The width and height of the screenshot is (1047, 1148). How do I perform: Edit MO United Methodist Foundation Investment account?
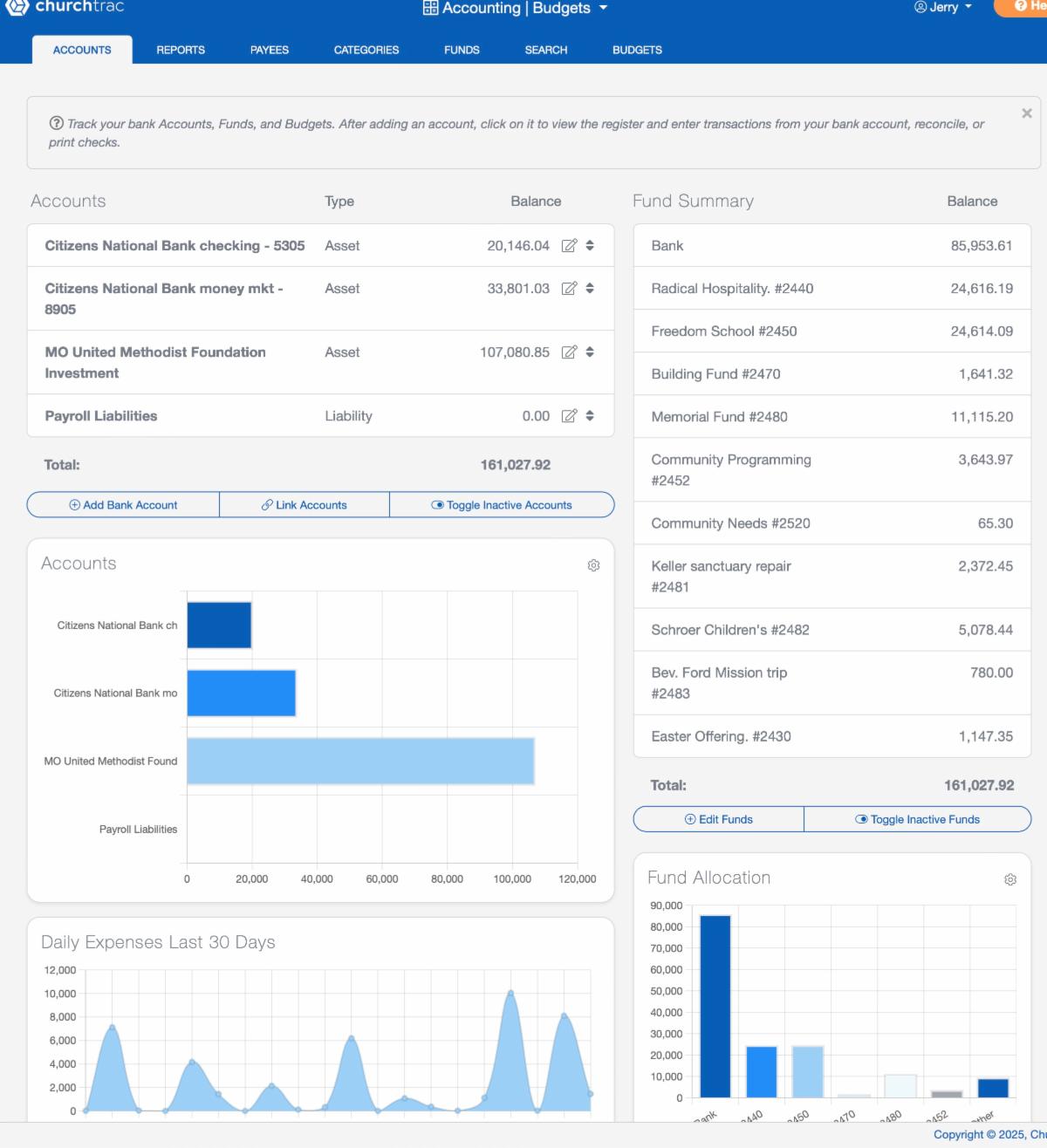[x=569, y=352]
